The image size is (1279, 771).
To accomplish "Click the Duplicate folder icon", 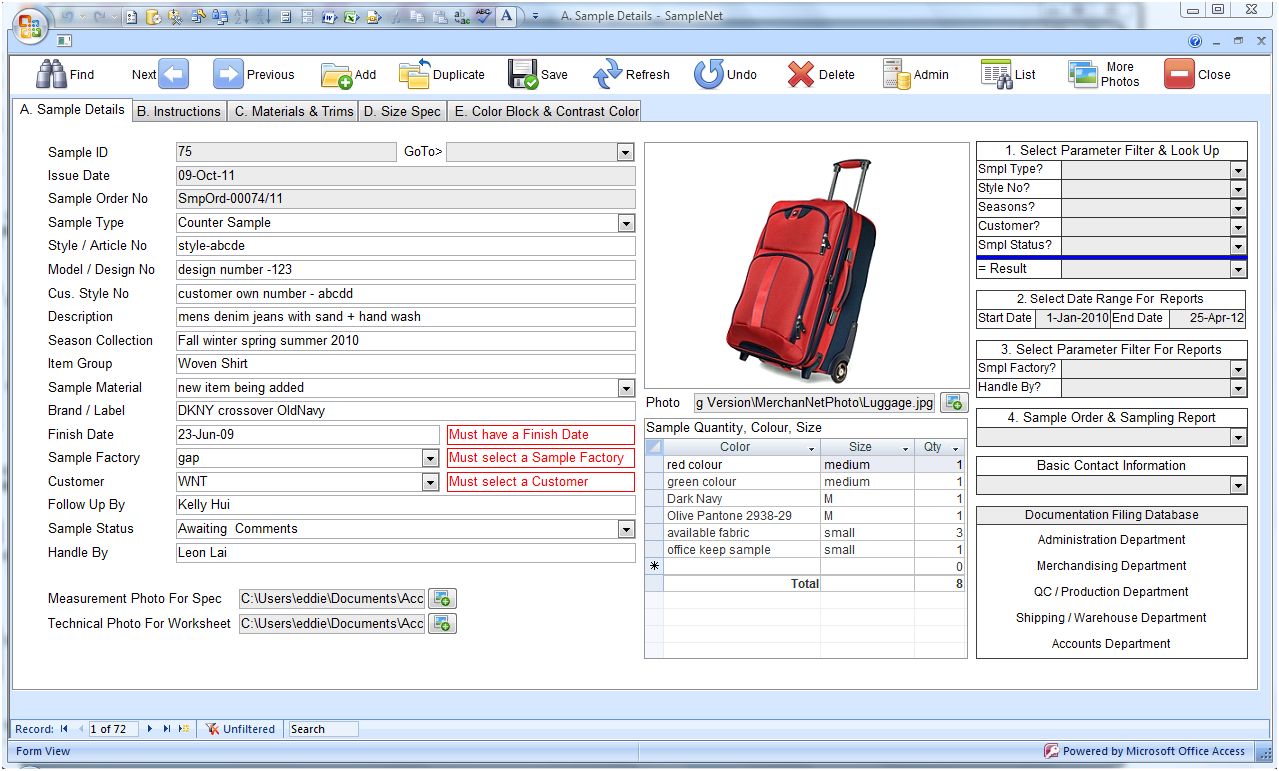I will 414,74.
